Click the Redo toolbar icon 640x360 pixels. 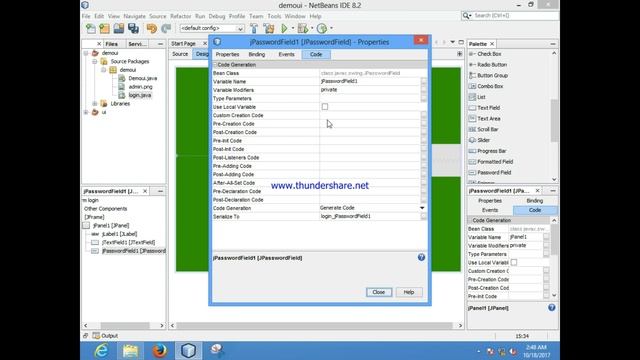(166, 28)
